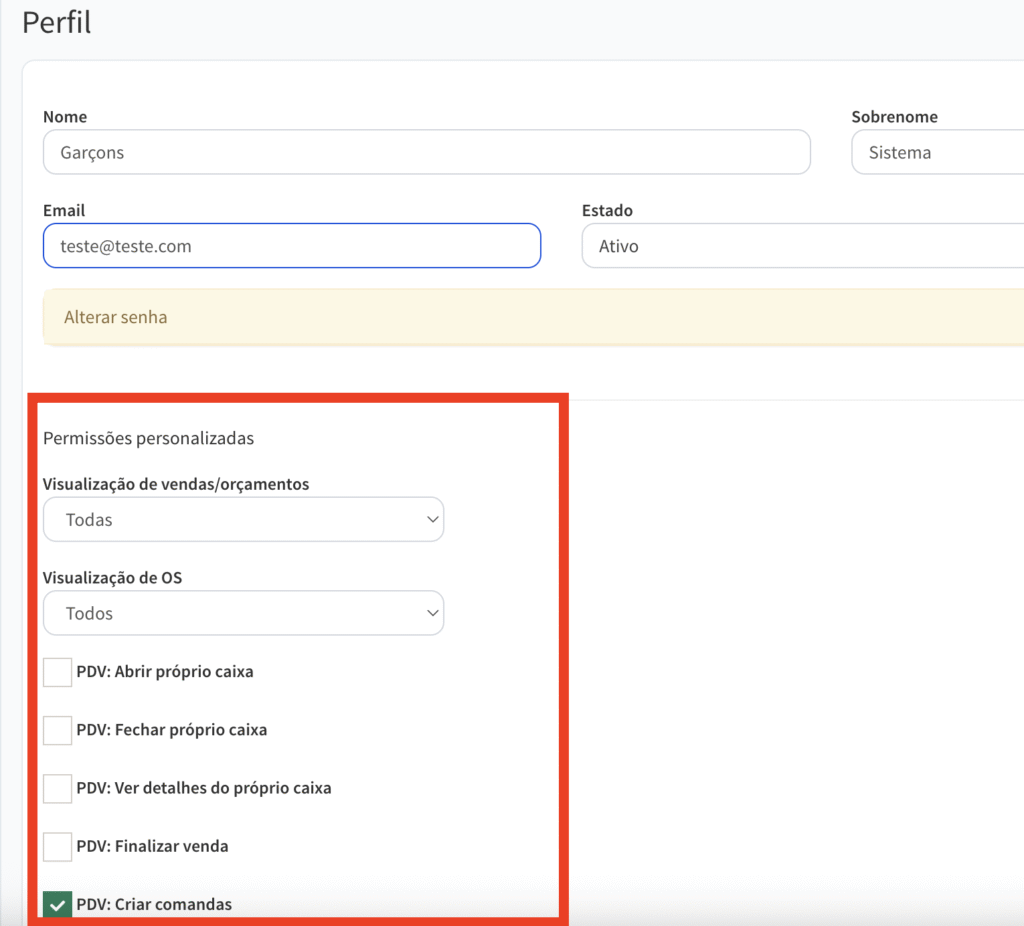1024x926 pixels.
Task: Click the Sobrenome field label
Action: click(x=894, y=117)
